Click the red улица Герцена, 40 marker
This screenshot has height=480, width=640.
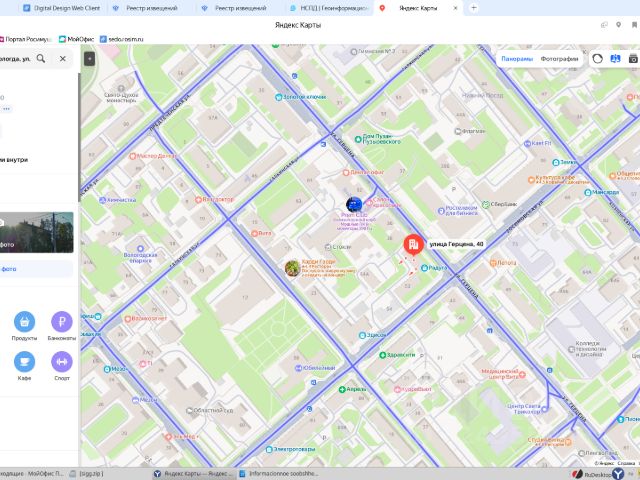pyautogui.click(x=413, y=244)
